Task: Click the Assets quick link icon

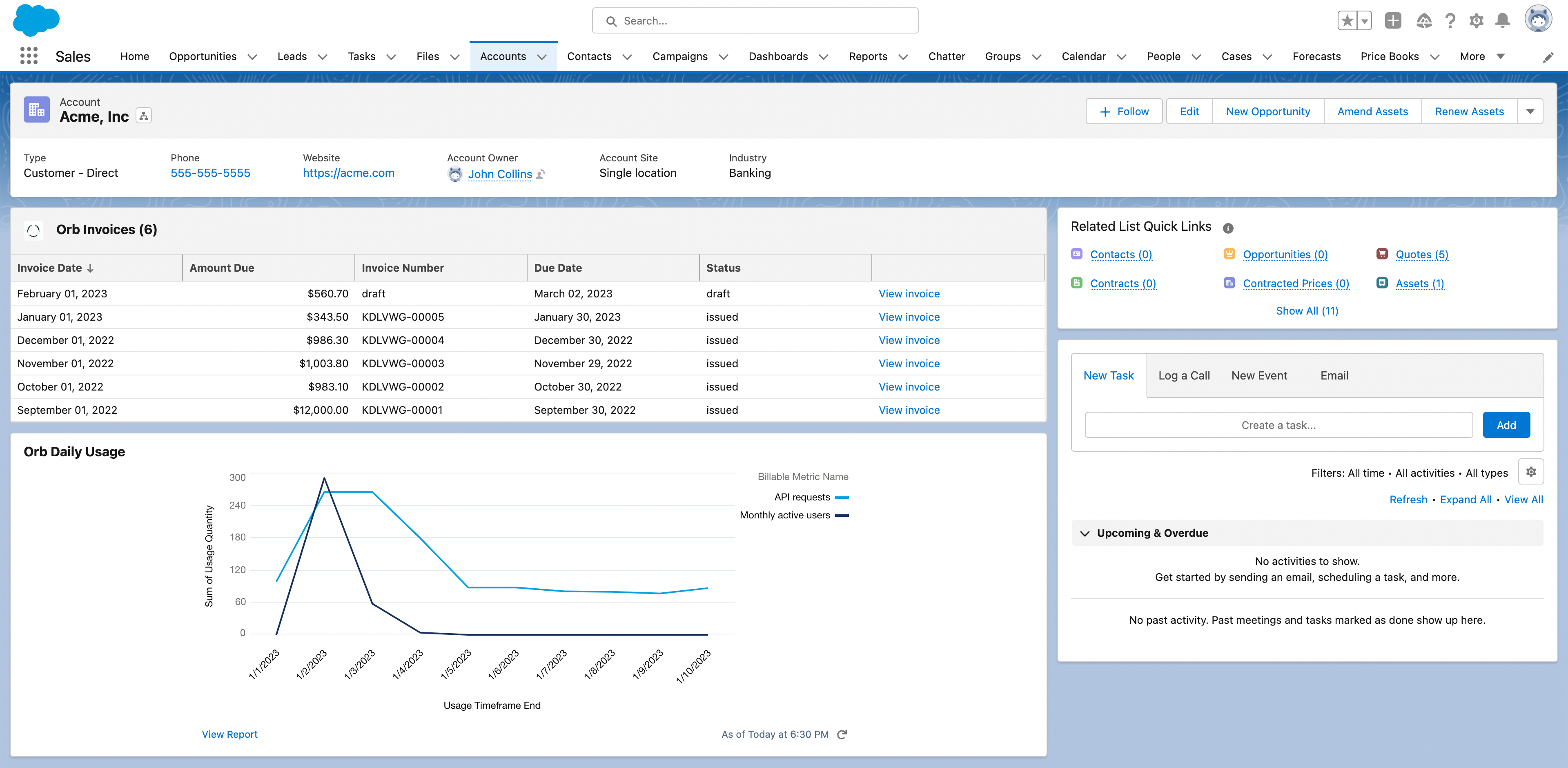Action: 1382,283
